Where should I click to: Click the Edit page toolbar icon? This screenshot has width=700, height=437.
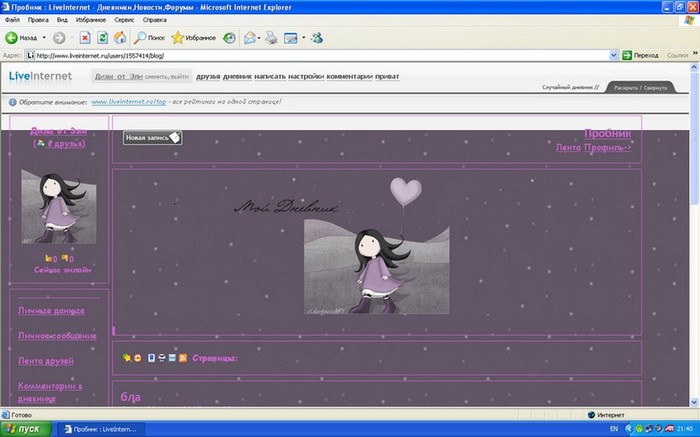[291, 38]
